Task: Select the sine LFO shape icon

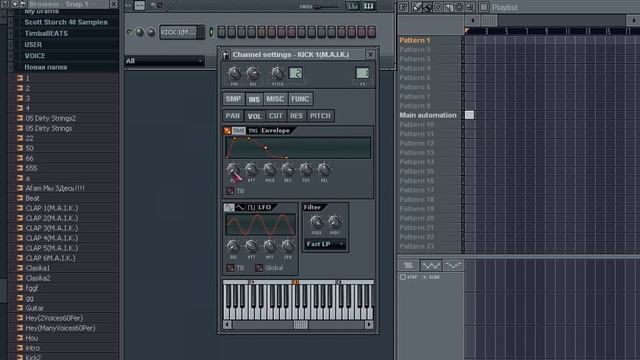Action: tap(229, 207)
